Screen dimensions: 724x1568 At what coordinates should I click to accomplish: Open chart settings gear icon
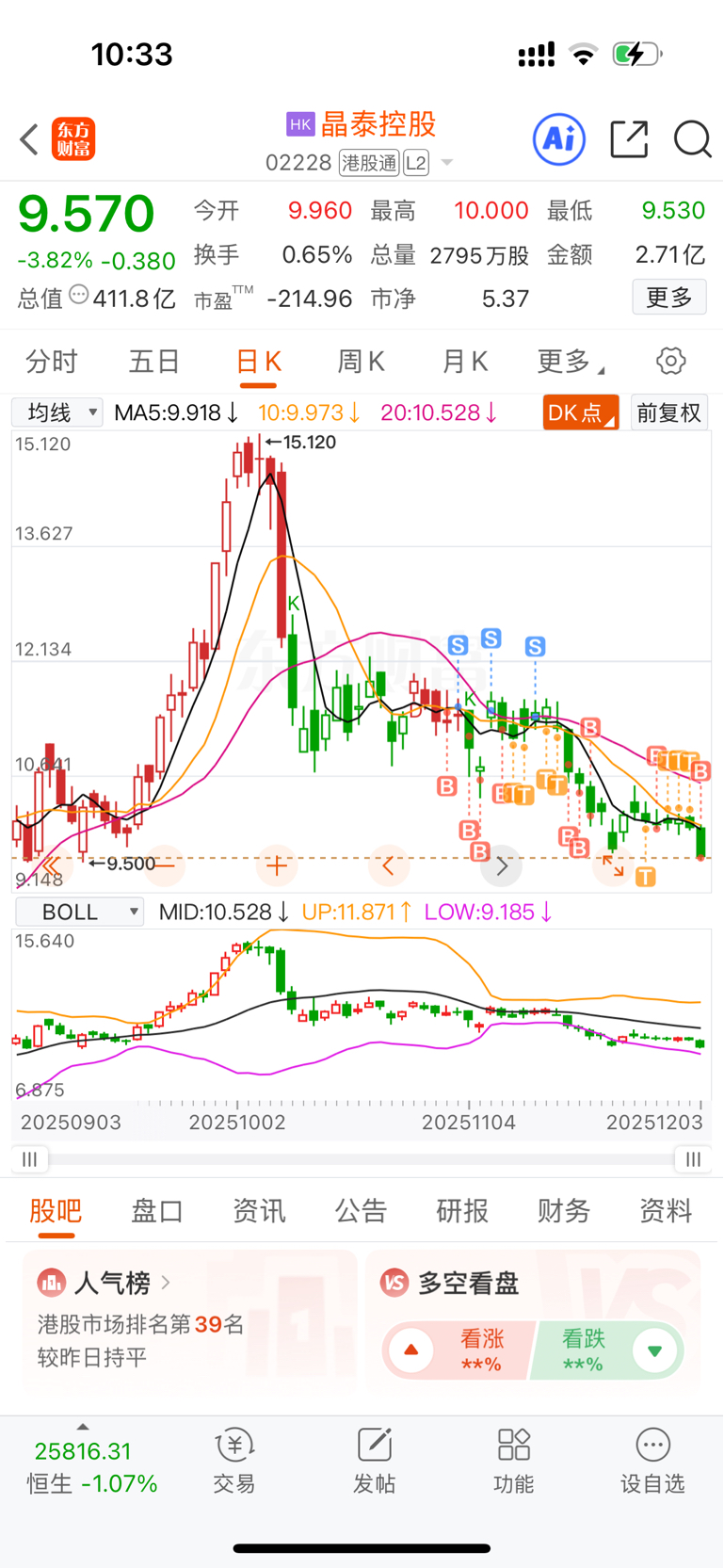(670, 361)
